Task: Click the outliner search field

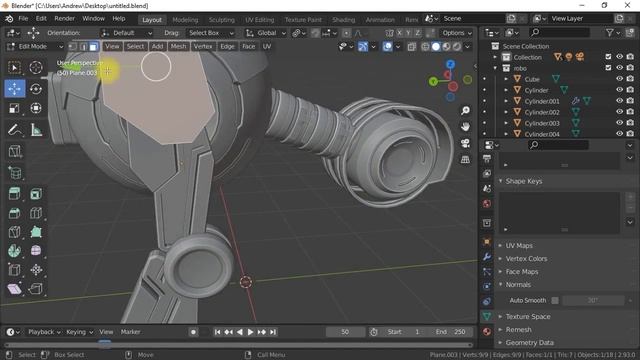Action: [x=560, y=32]
